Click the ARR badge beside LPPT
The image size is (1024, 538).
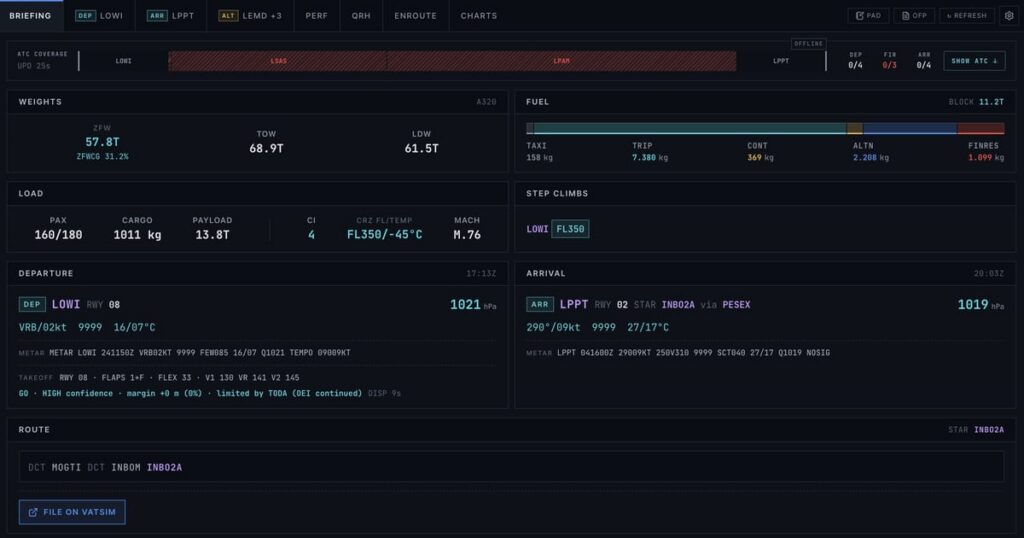click(539, 304)
